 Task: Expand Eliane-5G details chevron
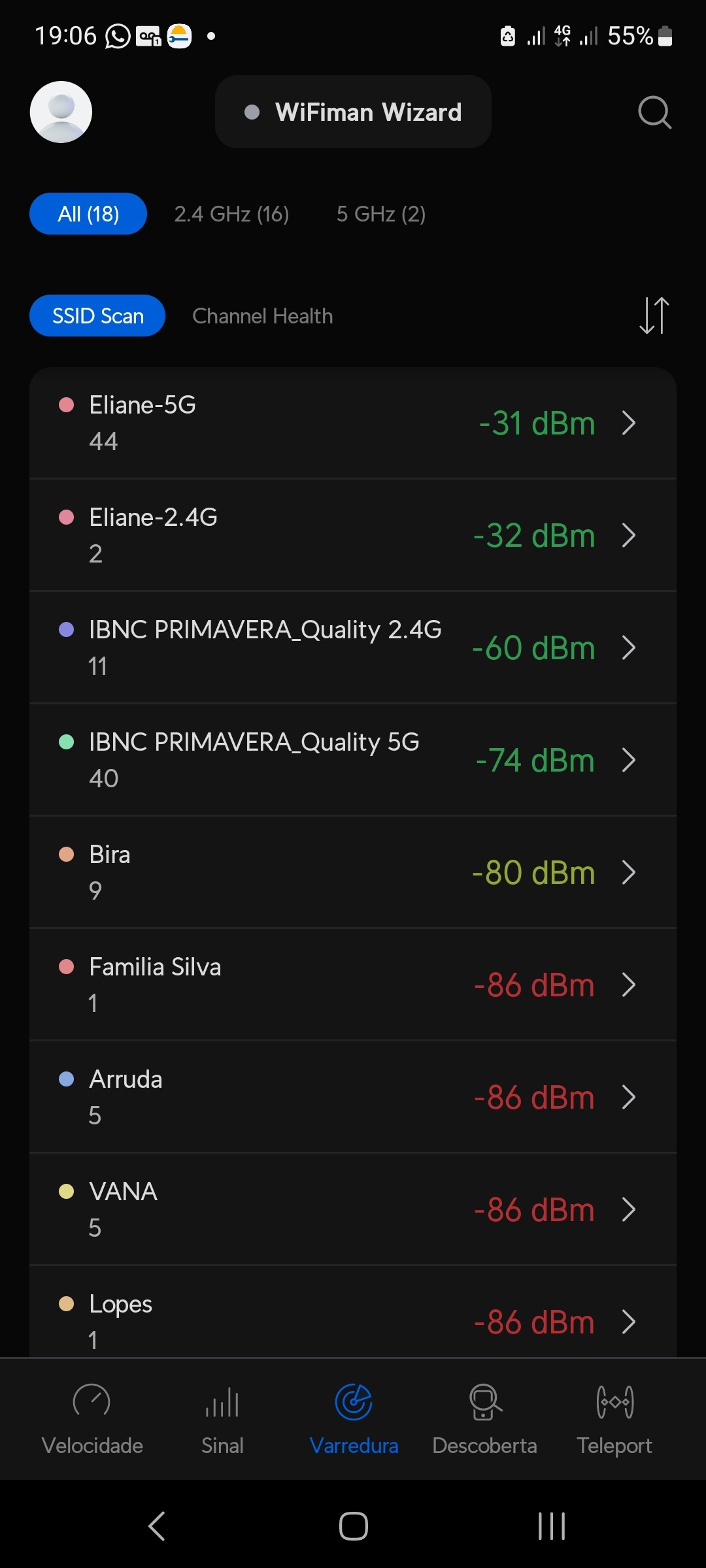coord(629,423)
